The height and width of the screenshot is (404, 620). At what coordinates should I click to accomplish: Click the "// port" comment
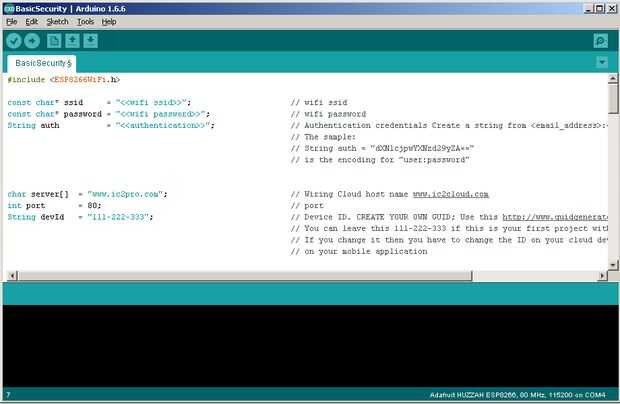[307, 206]
